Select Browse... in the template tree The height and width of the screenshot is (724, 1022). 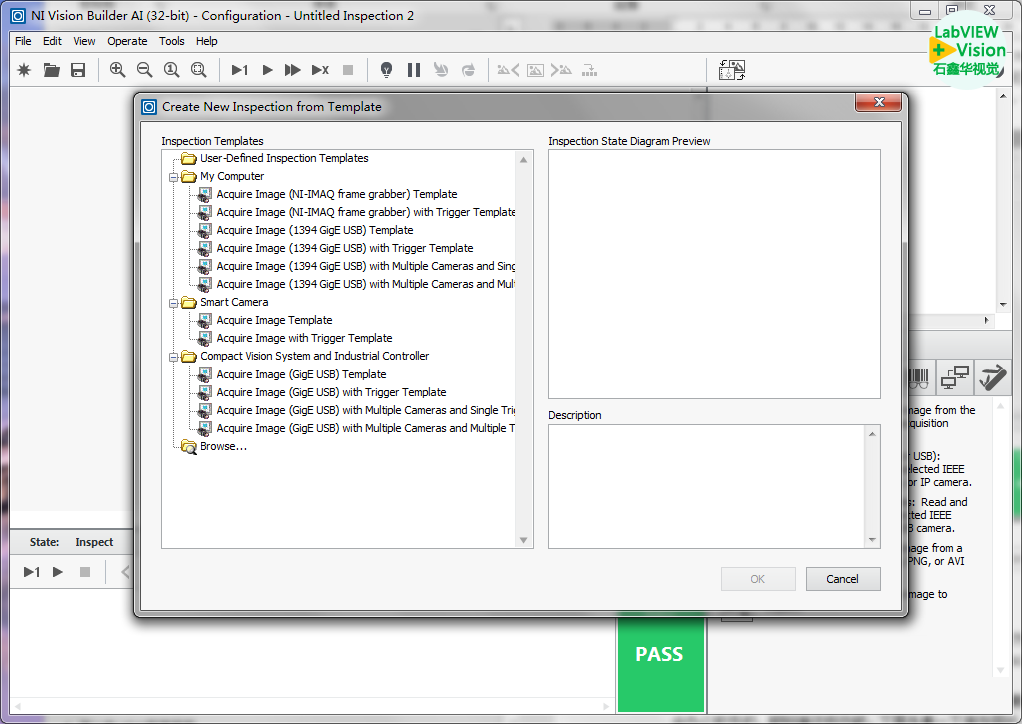tap(223, 446)
